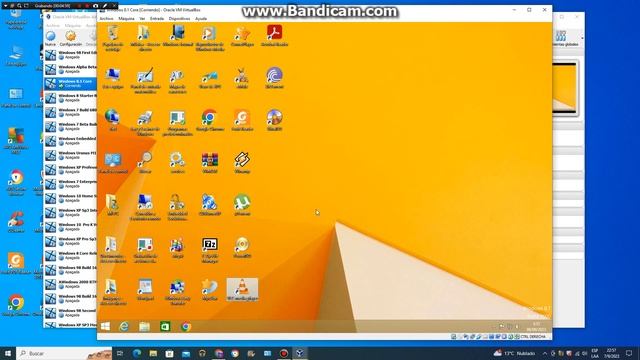Open the Entrada menu of the VM window
Image resolution: width=640 pixels, height=360 pixels.
pyautogui.click(x=157, y=19)
